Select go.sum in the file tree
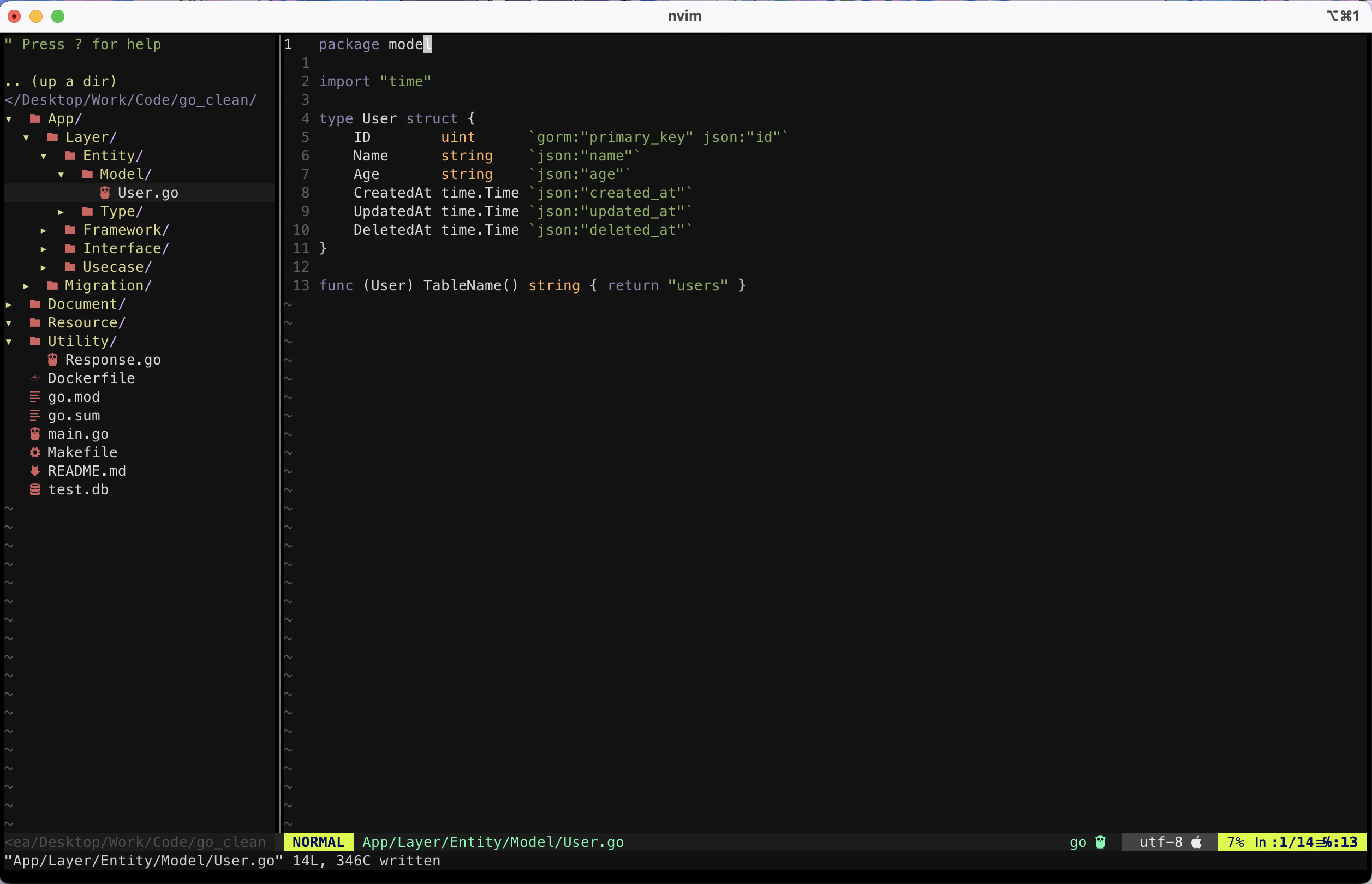The width and height of the screenshot is (1372, 884). [74, 416]
